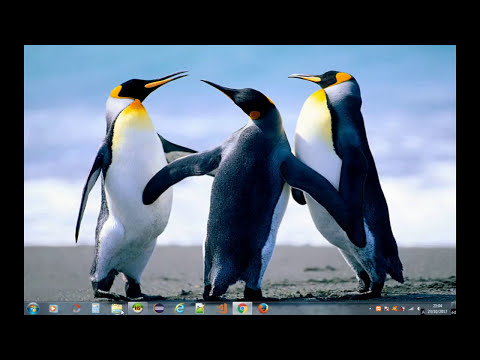Image resolution: width=480 pixels, height=360 pixels.
Task: Open the Windows Start menu orb
Action: click(33, 308)
